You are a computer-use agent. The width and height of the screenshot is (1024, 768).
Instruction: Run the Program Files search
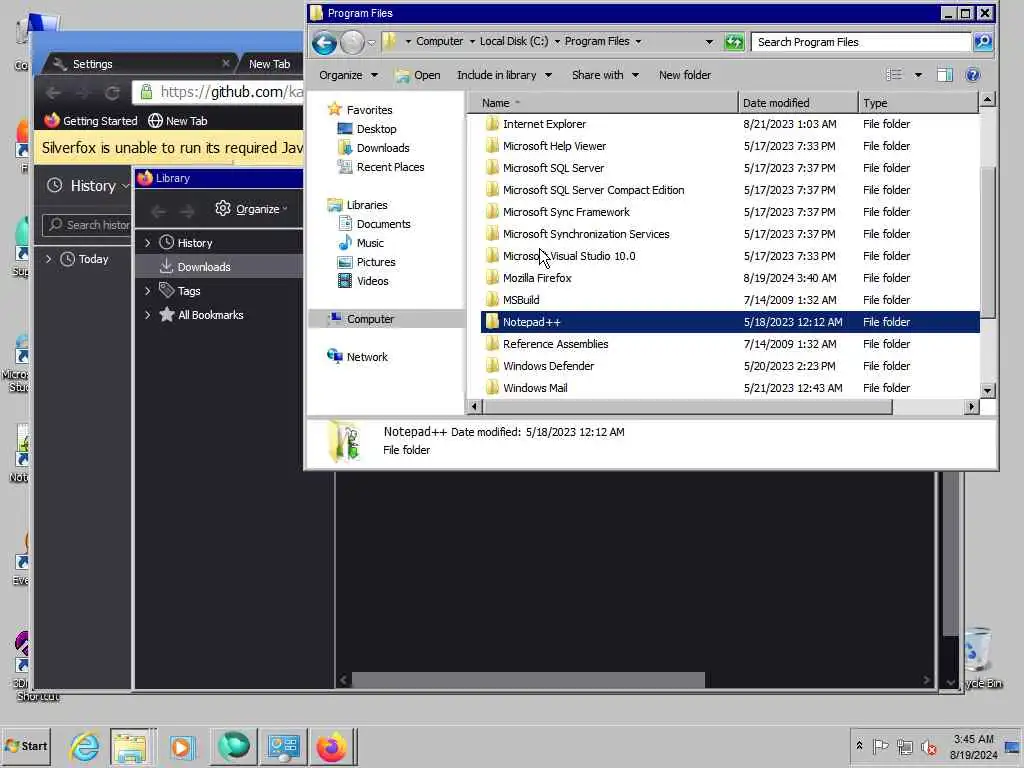(x=984, y=42)
